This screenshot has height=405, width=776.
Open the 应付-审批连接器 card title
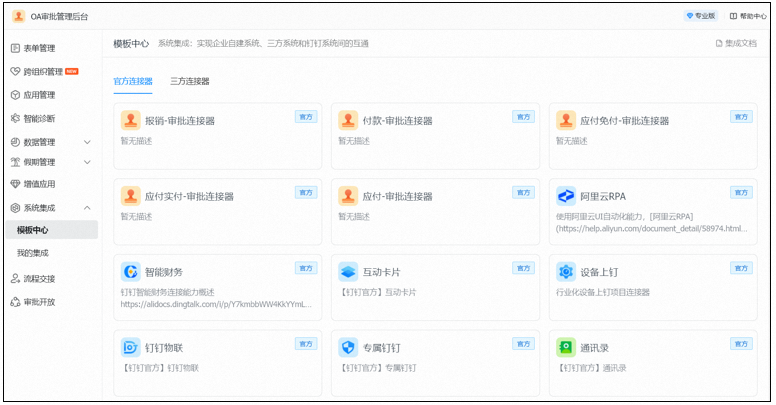tap(397, 197)
